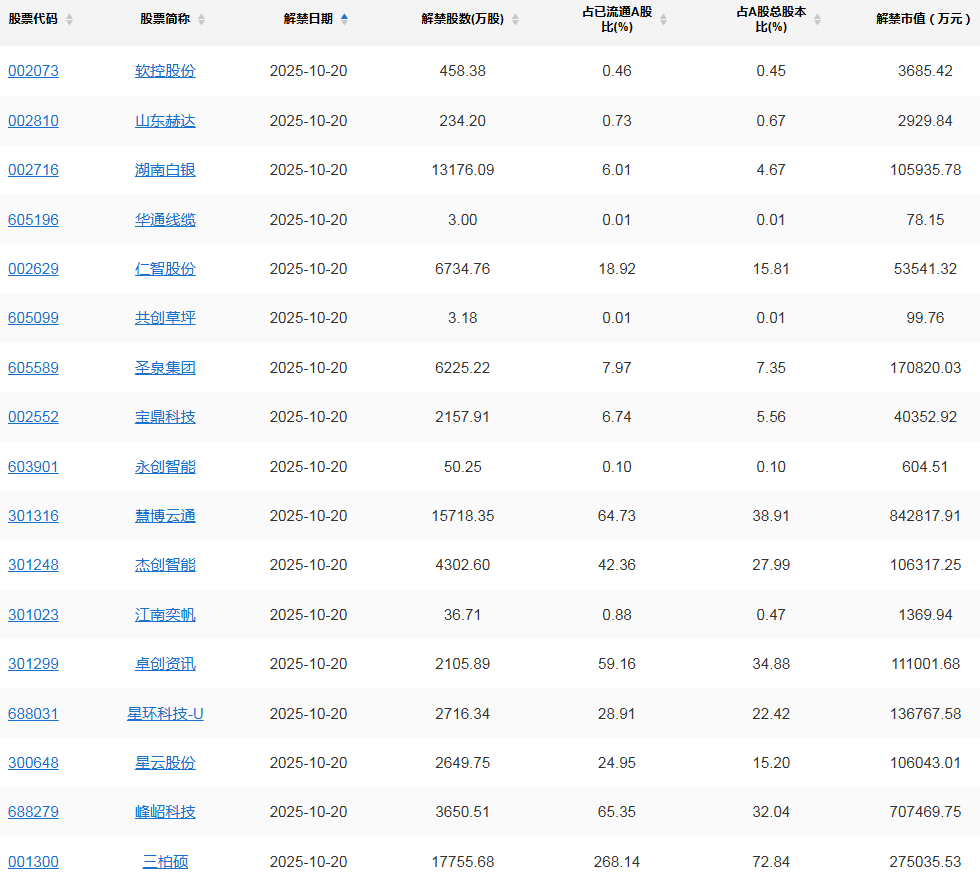Open the 仁智股份 stock link

click(165, 269)
